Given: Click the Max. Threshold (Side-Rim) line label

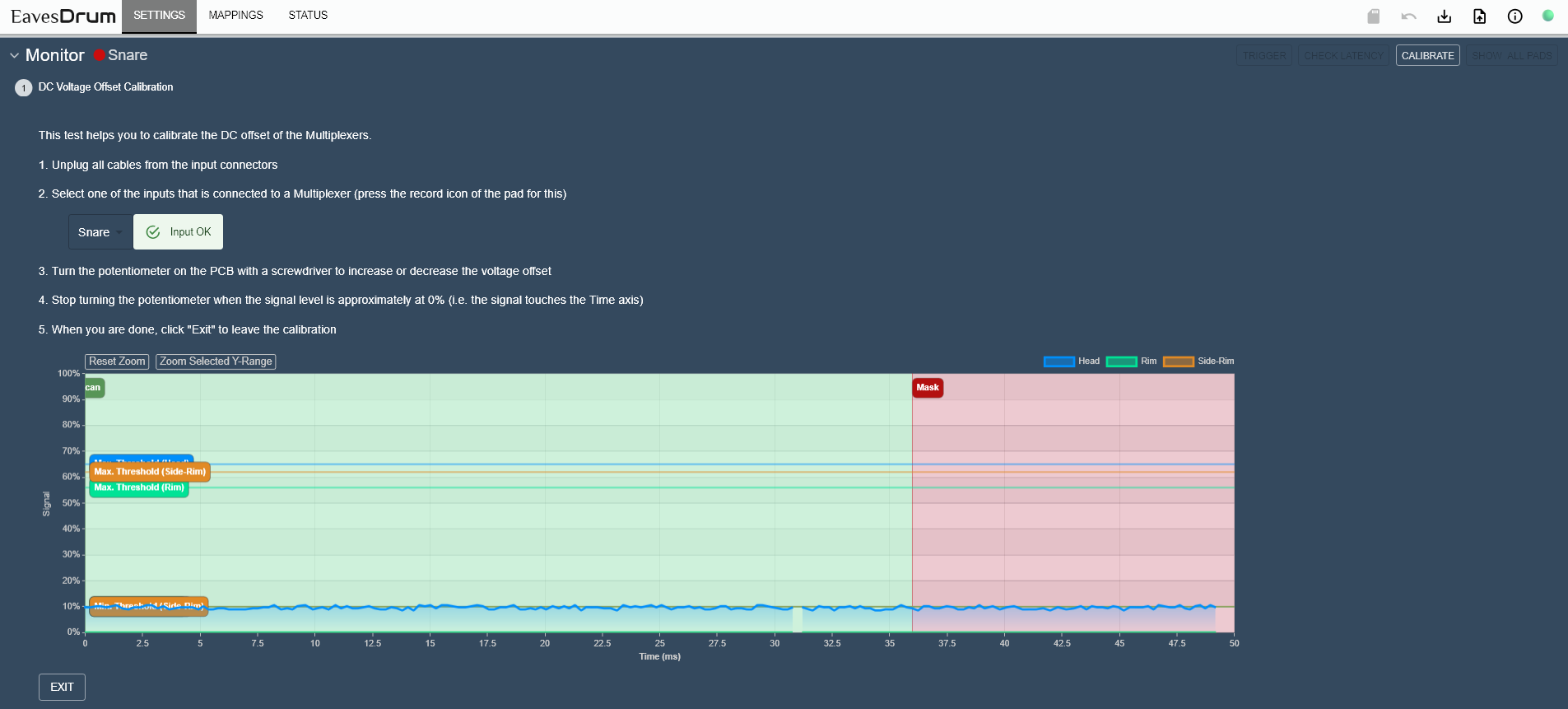Looking at the screenshot, I should pyautogui.click(x=150, y=472).
